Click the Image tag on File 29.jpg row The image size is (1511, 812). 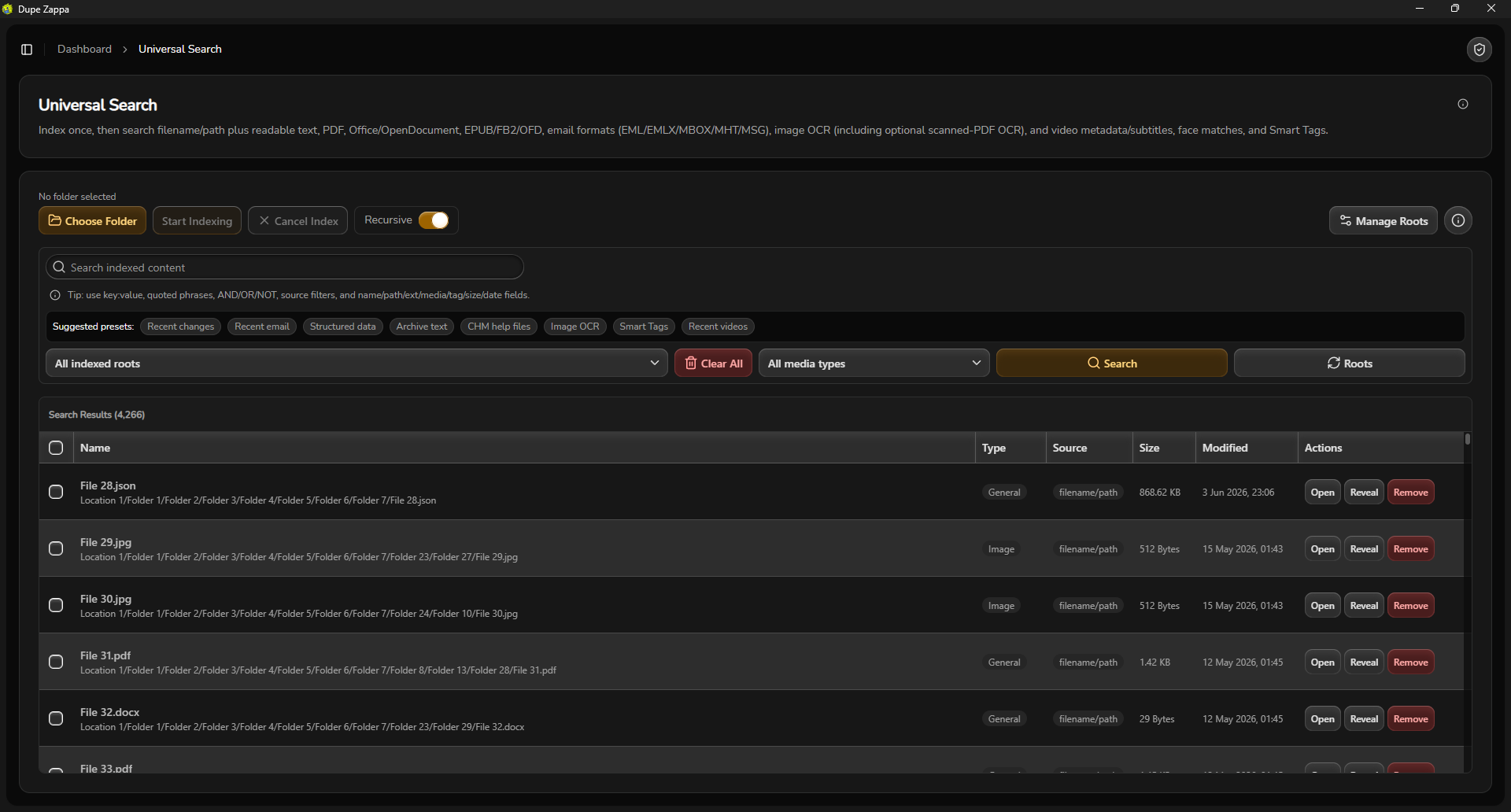1001,549
